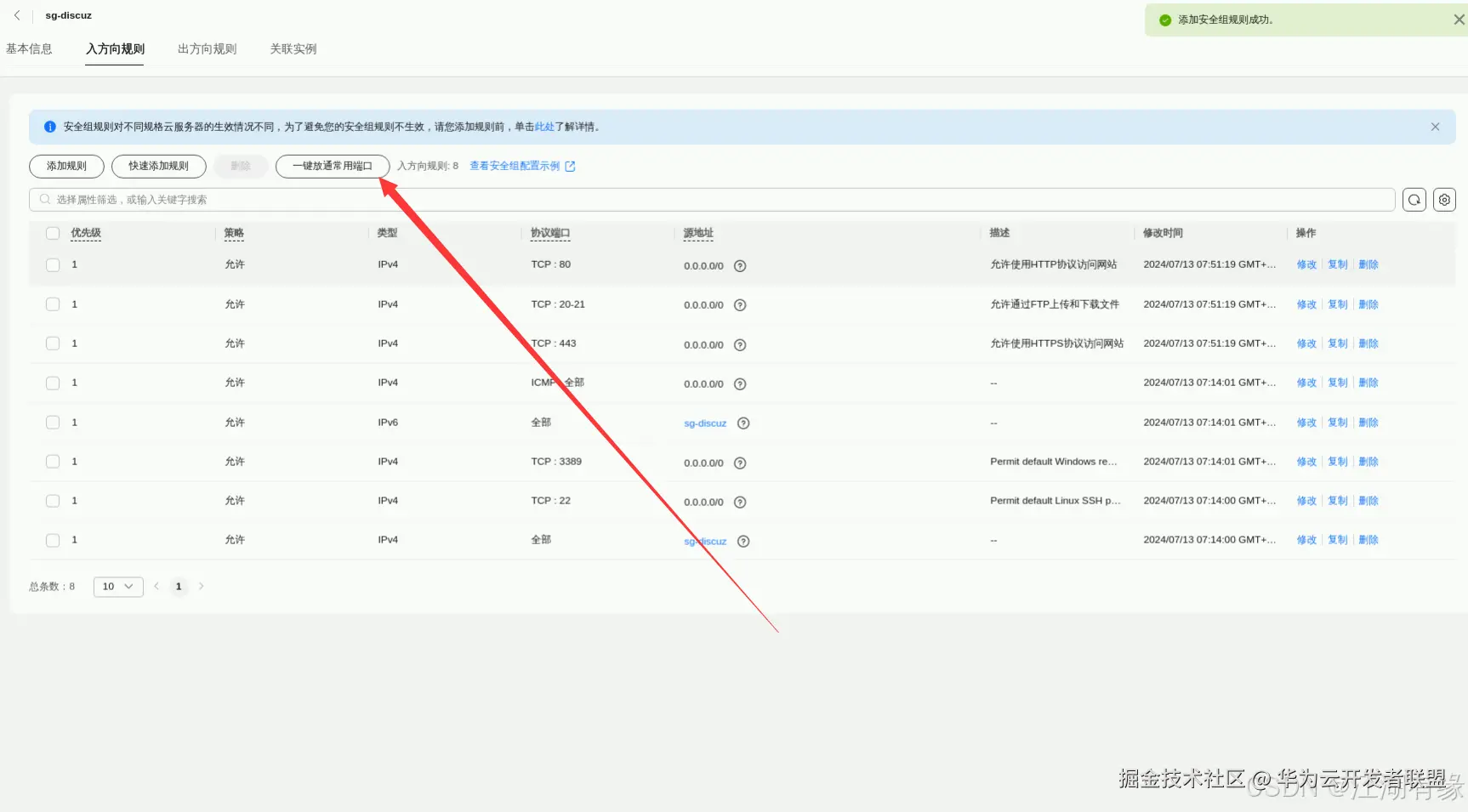
Task: Go back using the arrow beside sg-discuz
Action: [17, 15]
